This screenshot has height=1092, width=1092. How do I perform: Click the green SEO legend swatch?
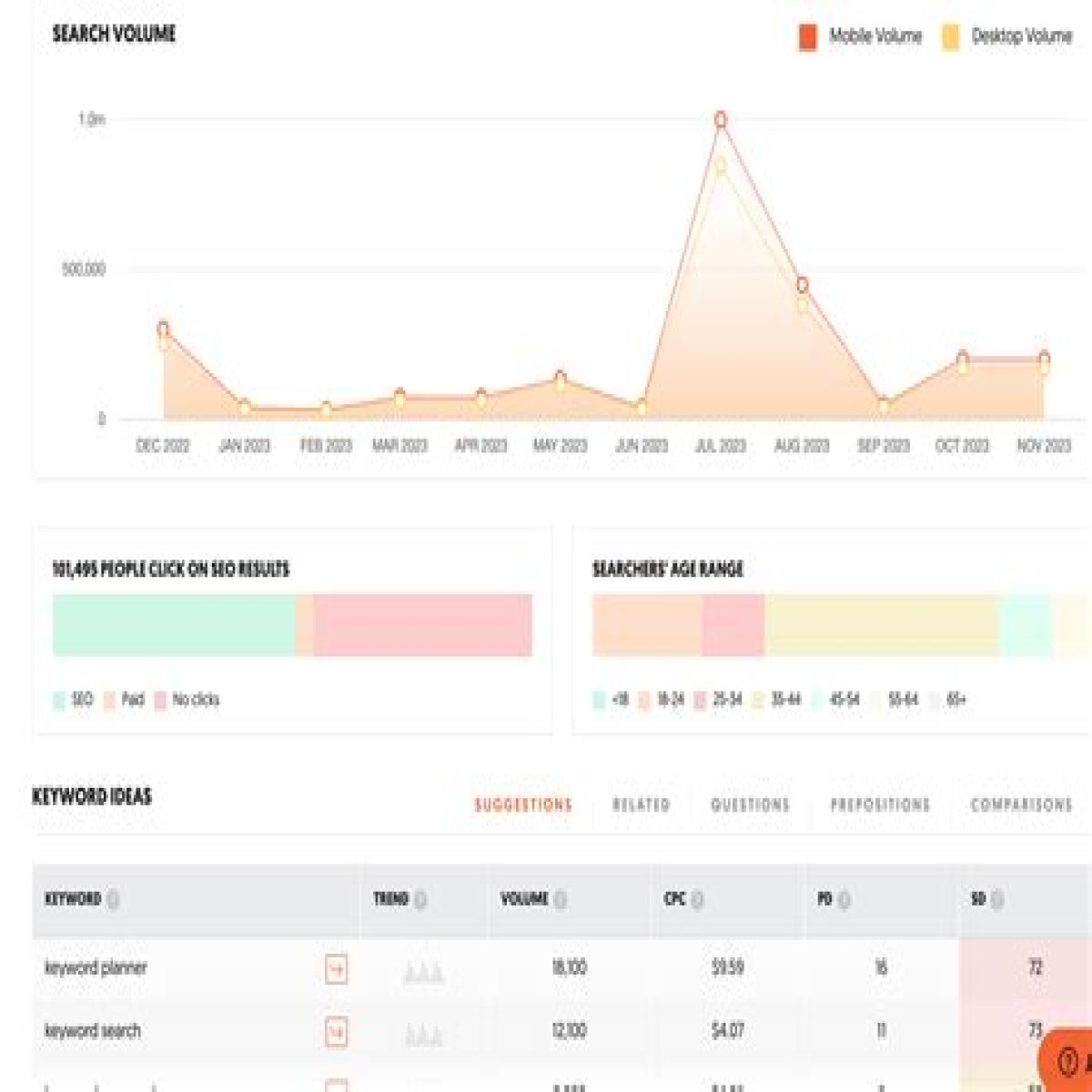coord(59,700)
